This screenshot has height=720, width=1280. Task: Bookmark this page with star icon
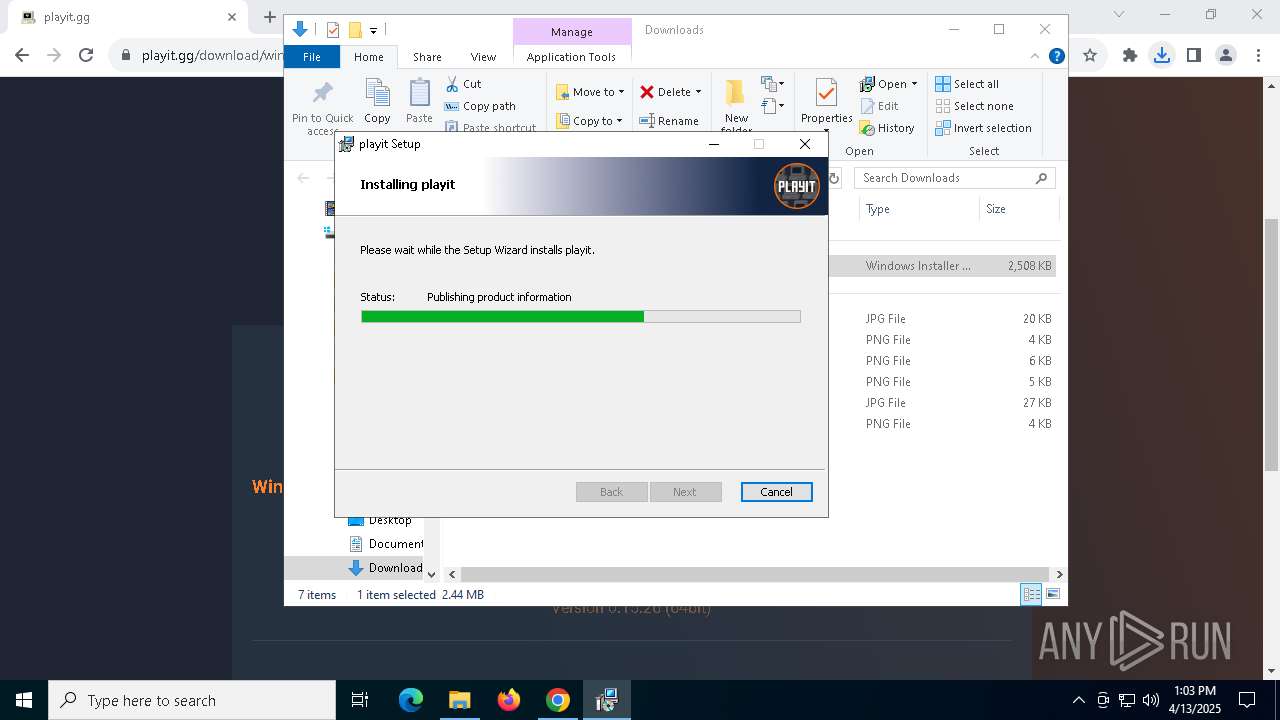tap(1090, 55)
